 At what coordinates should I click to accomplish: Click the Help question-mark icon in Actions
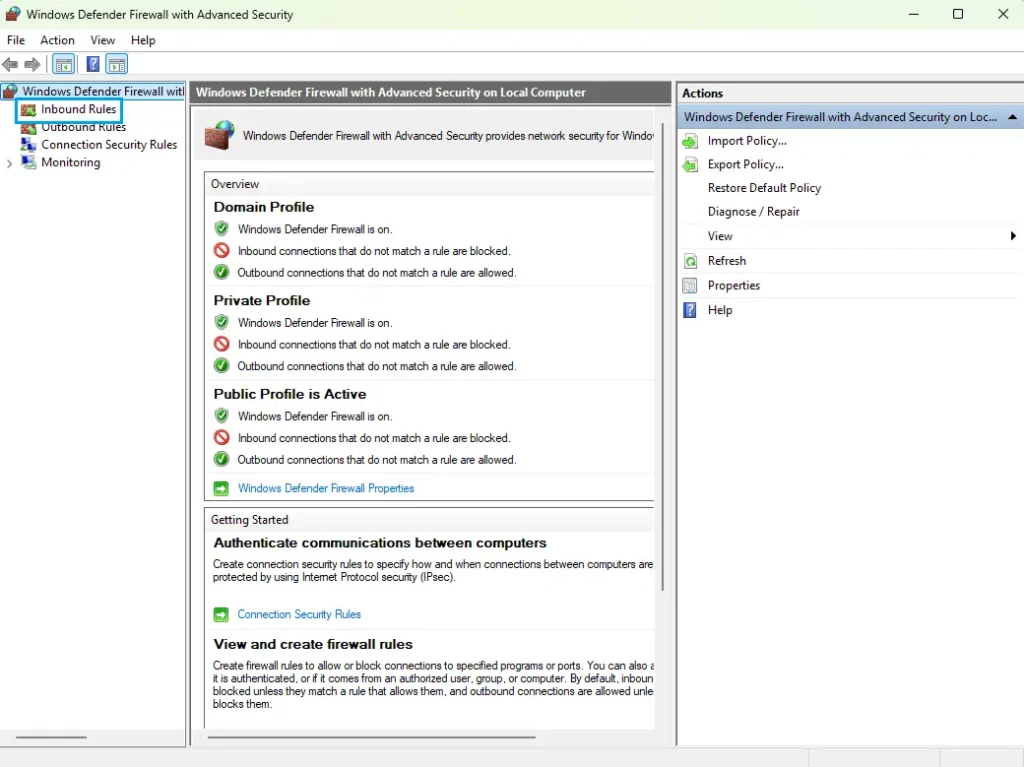[x=690, y=310]
